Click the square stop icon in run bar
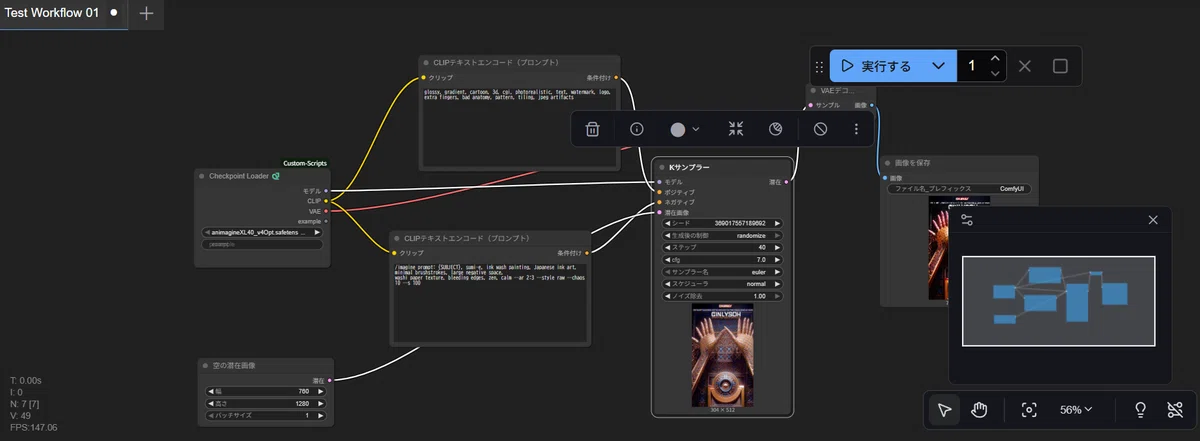This screenshot has width=1200, height=441. (1061, 66)
